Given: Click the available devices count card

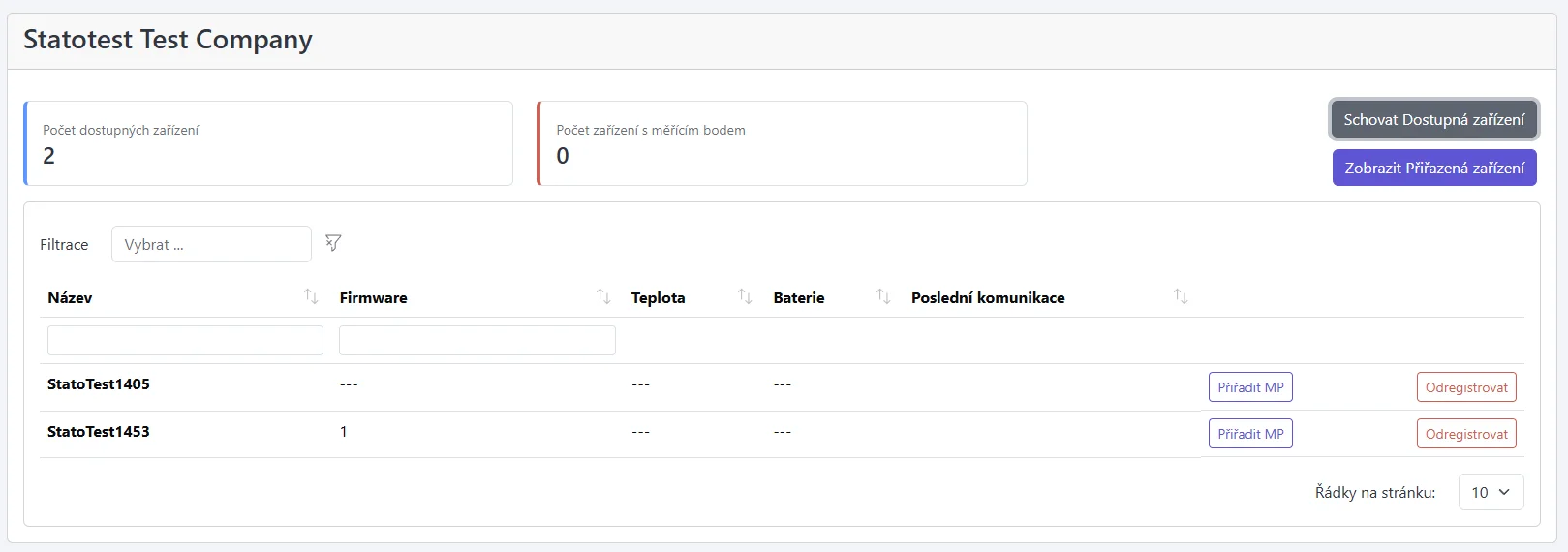Looking at the screenshot, I should [268, 143].
